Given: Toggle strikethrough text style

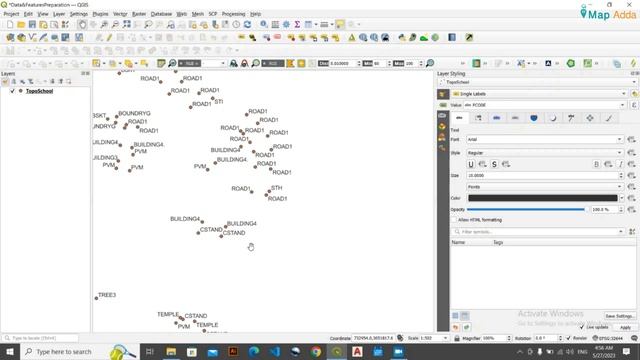Looking at the screenshot, I should [x=494, y=164].
